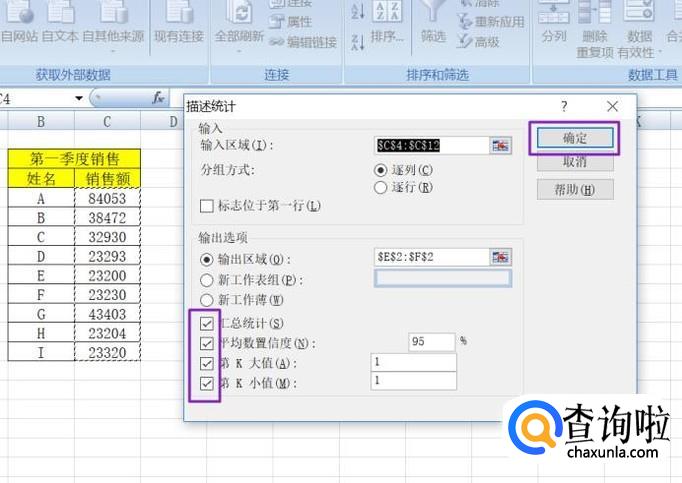Click the 分列 text-to-columns icon

click(554, 22)
